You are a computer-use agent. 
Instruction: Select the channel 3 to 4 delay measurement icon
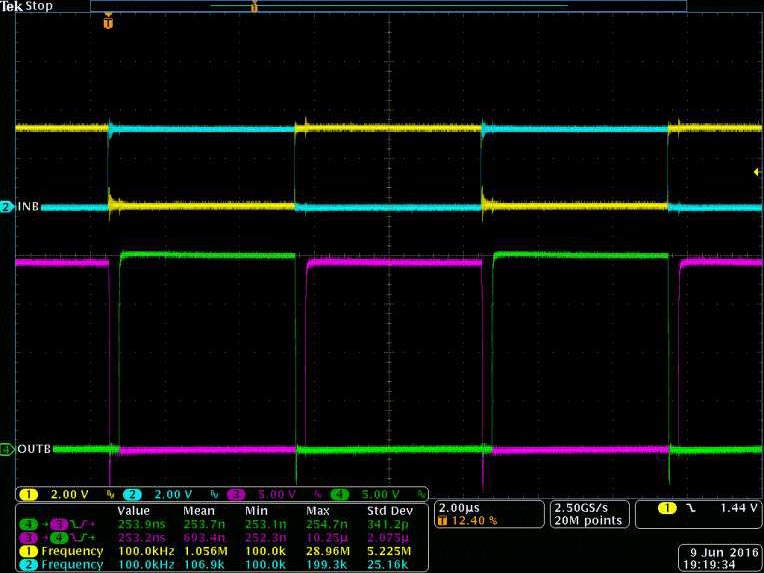(x=57, y=538)
